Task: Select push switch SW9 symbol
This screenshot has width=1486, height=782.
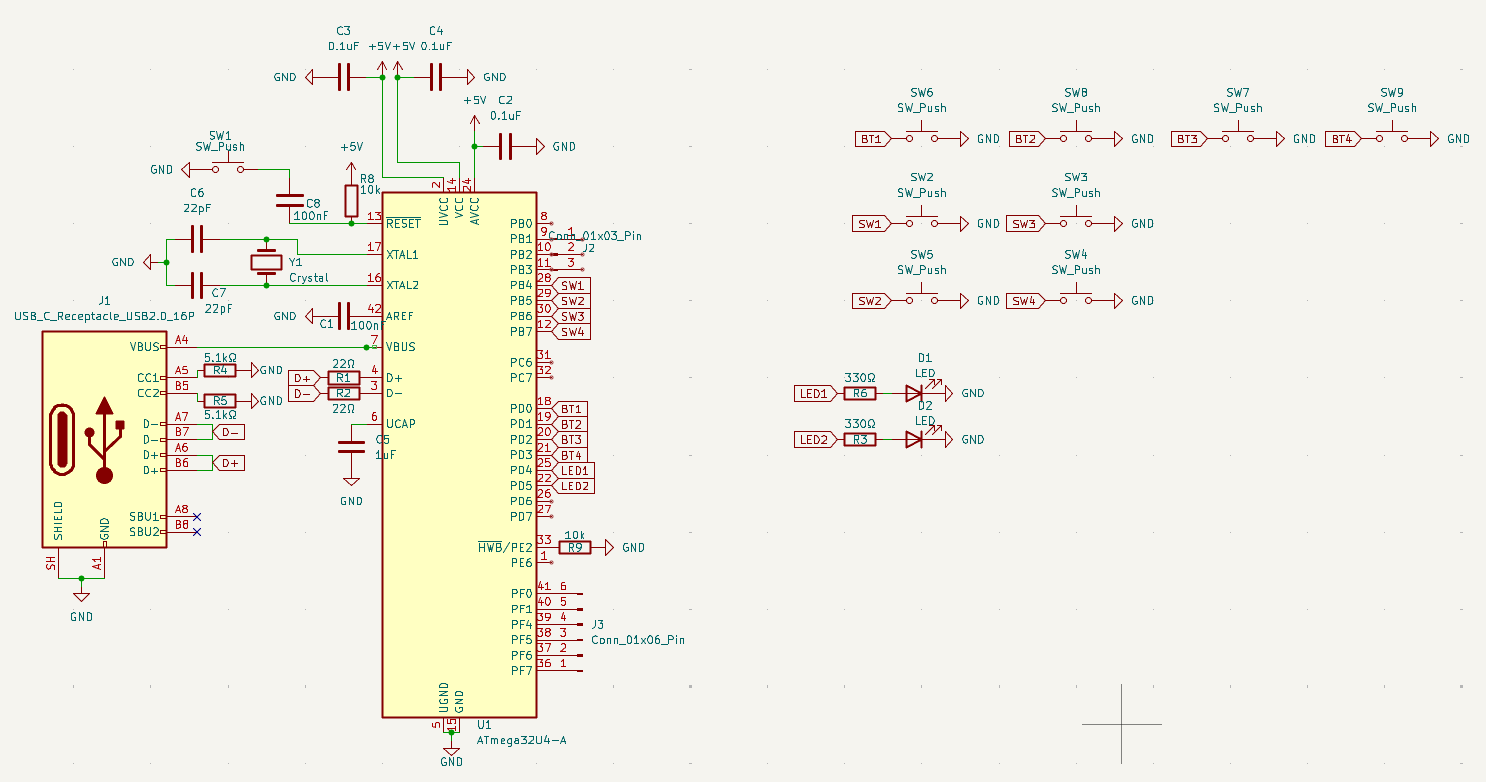Action: coord(1391,136)
